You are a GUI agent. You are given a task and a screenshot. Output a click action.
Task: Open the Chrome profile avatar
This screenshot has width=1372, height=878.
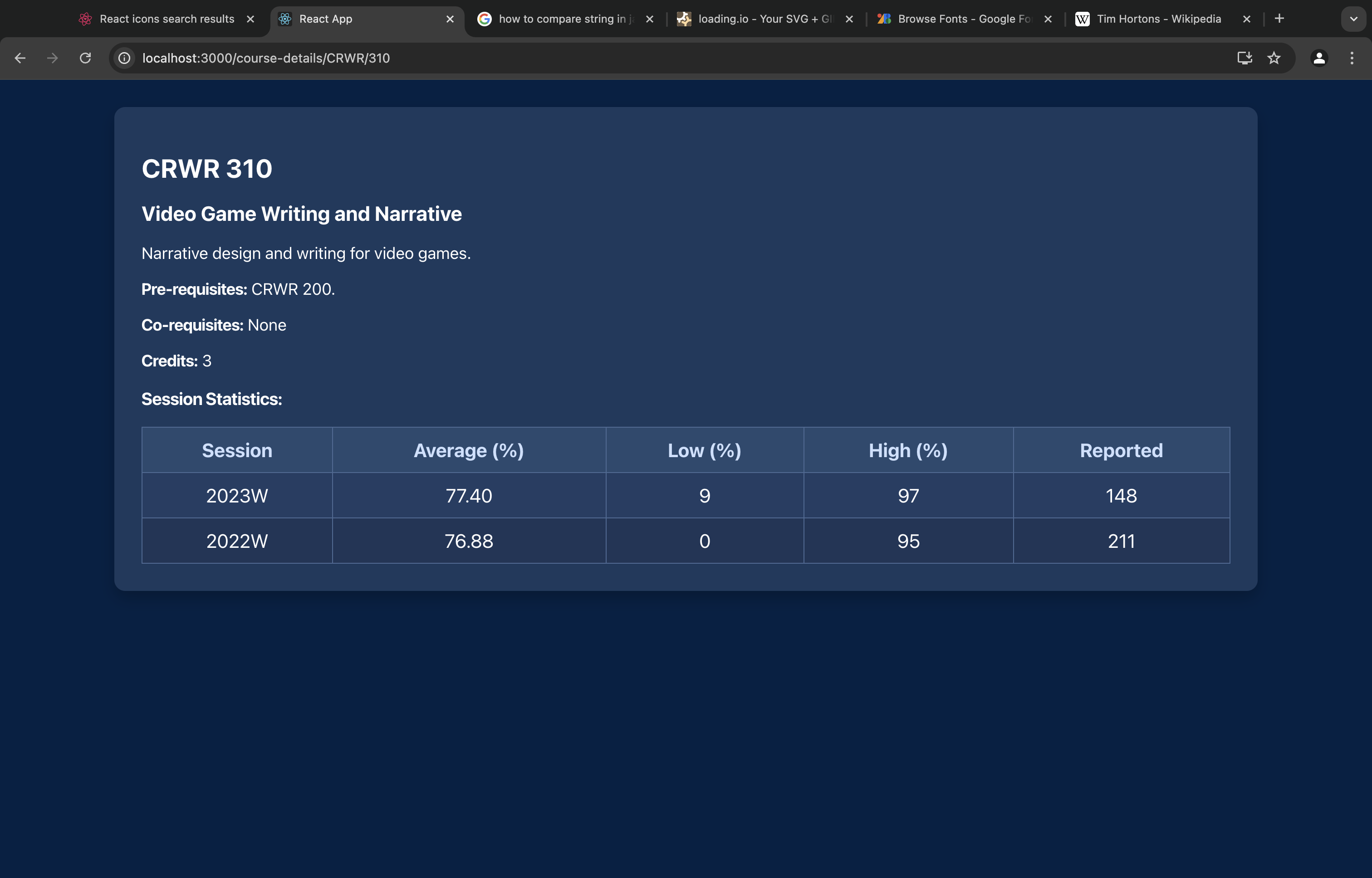point(1319,58)
